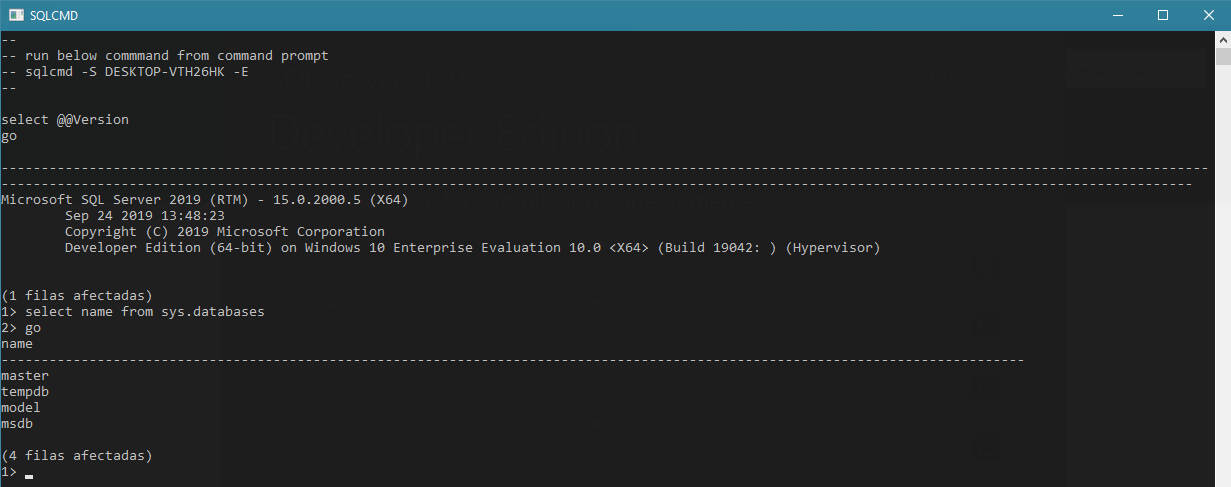This screenshot has height=487, width=1231.
Task: Click '(1 filas afectadas)' message
Action: coord(77,296)
